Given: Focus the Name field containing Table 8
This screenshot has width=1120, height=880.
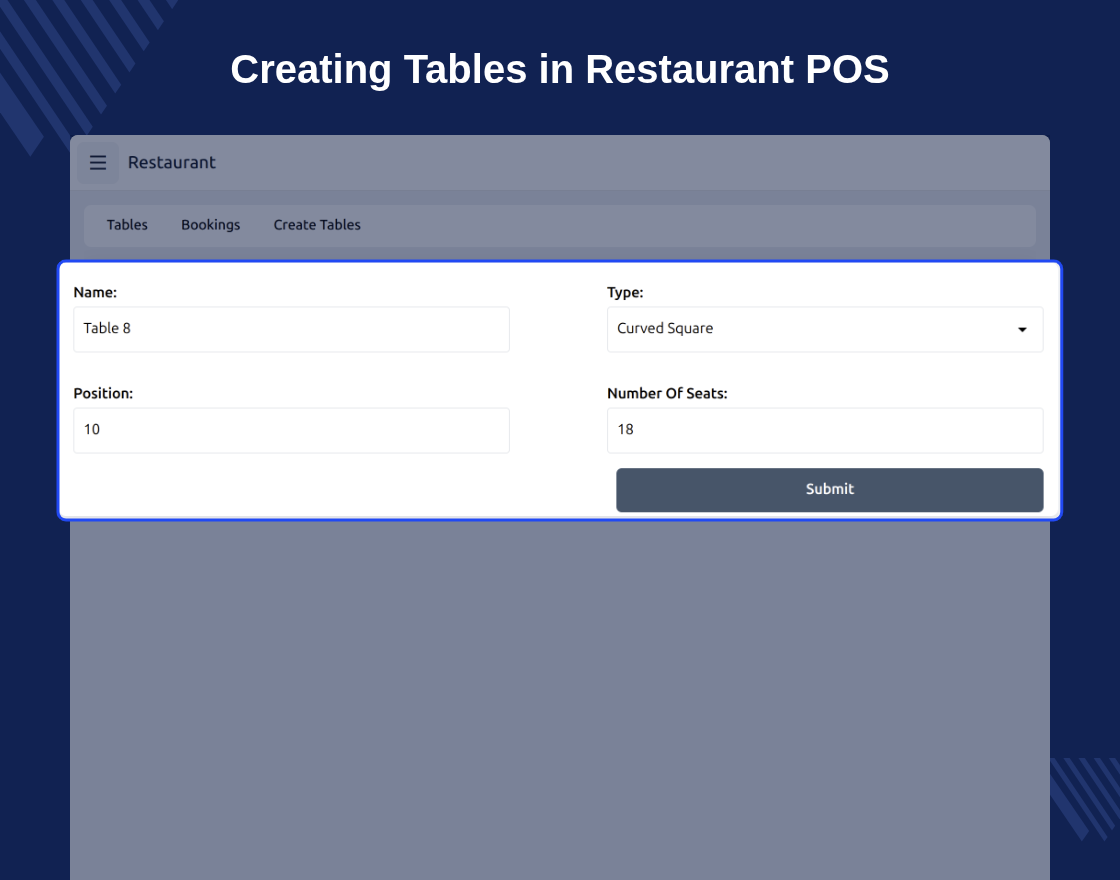Looking at the screenshot, I should click(x=291, y=329).
